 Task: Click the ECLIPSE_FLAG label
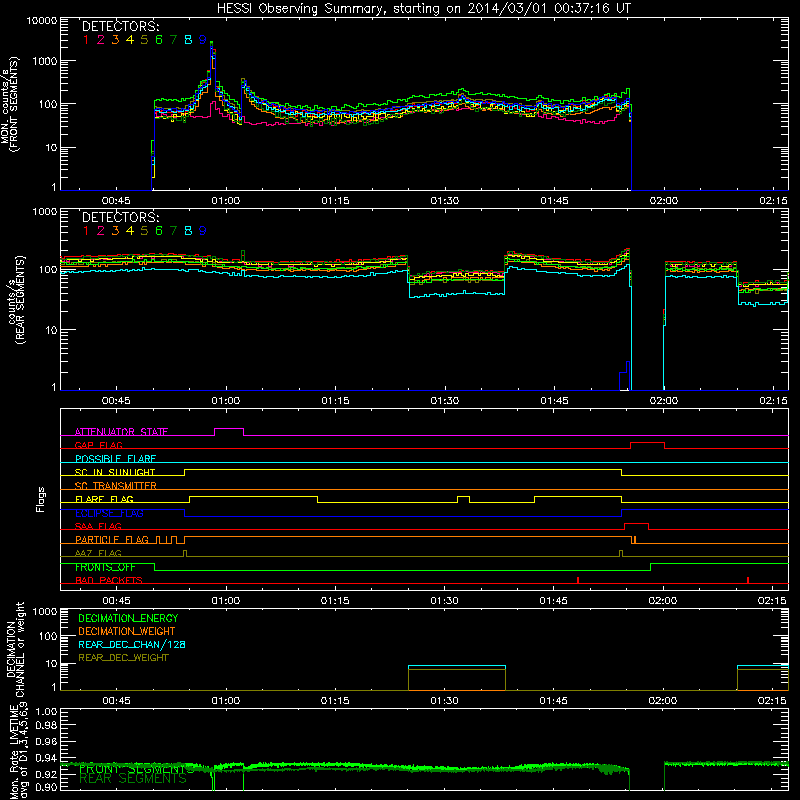tap(109, 513)
